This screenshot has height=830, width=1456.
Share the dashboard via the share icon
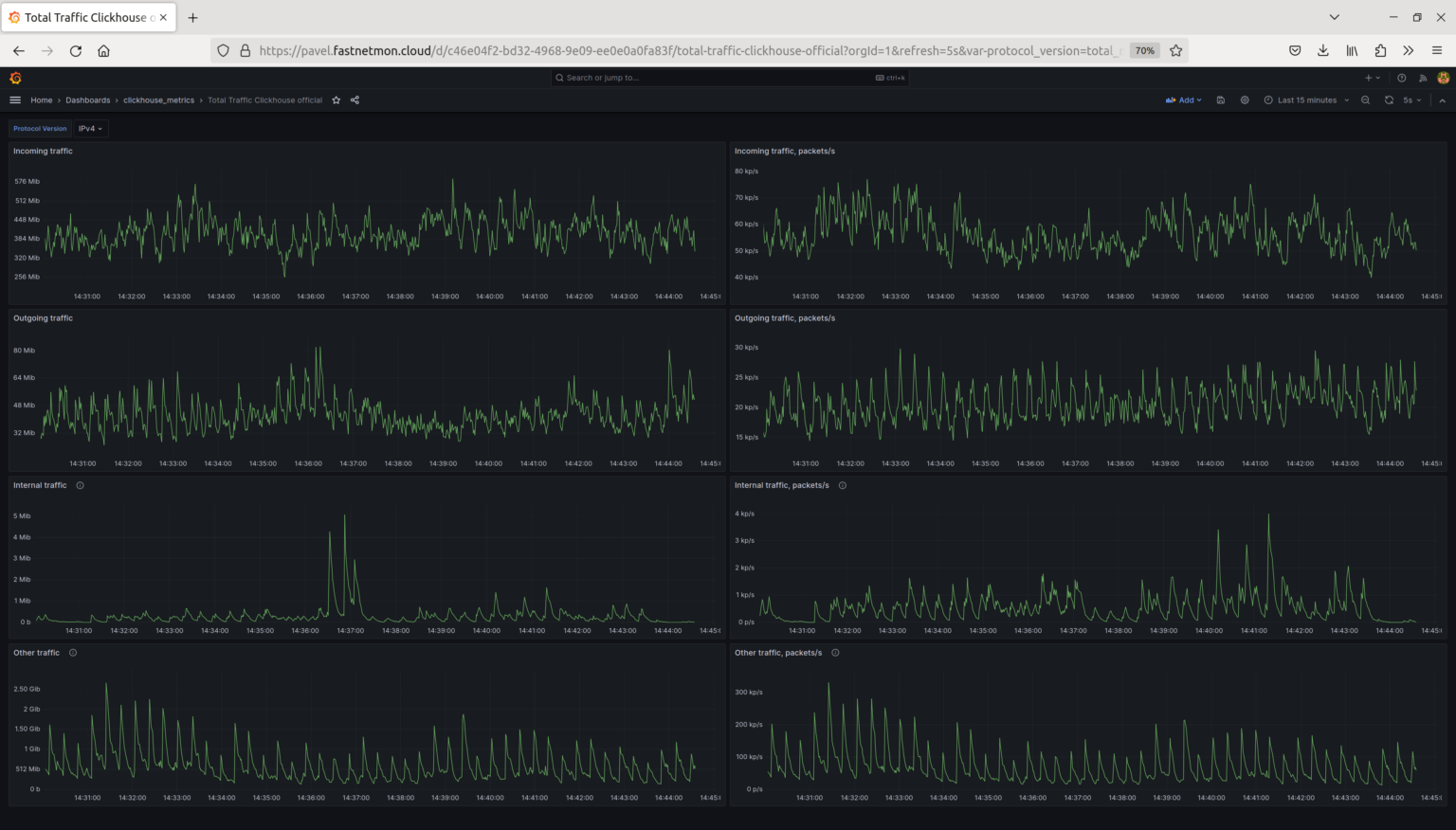pos(354,99)
